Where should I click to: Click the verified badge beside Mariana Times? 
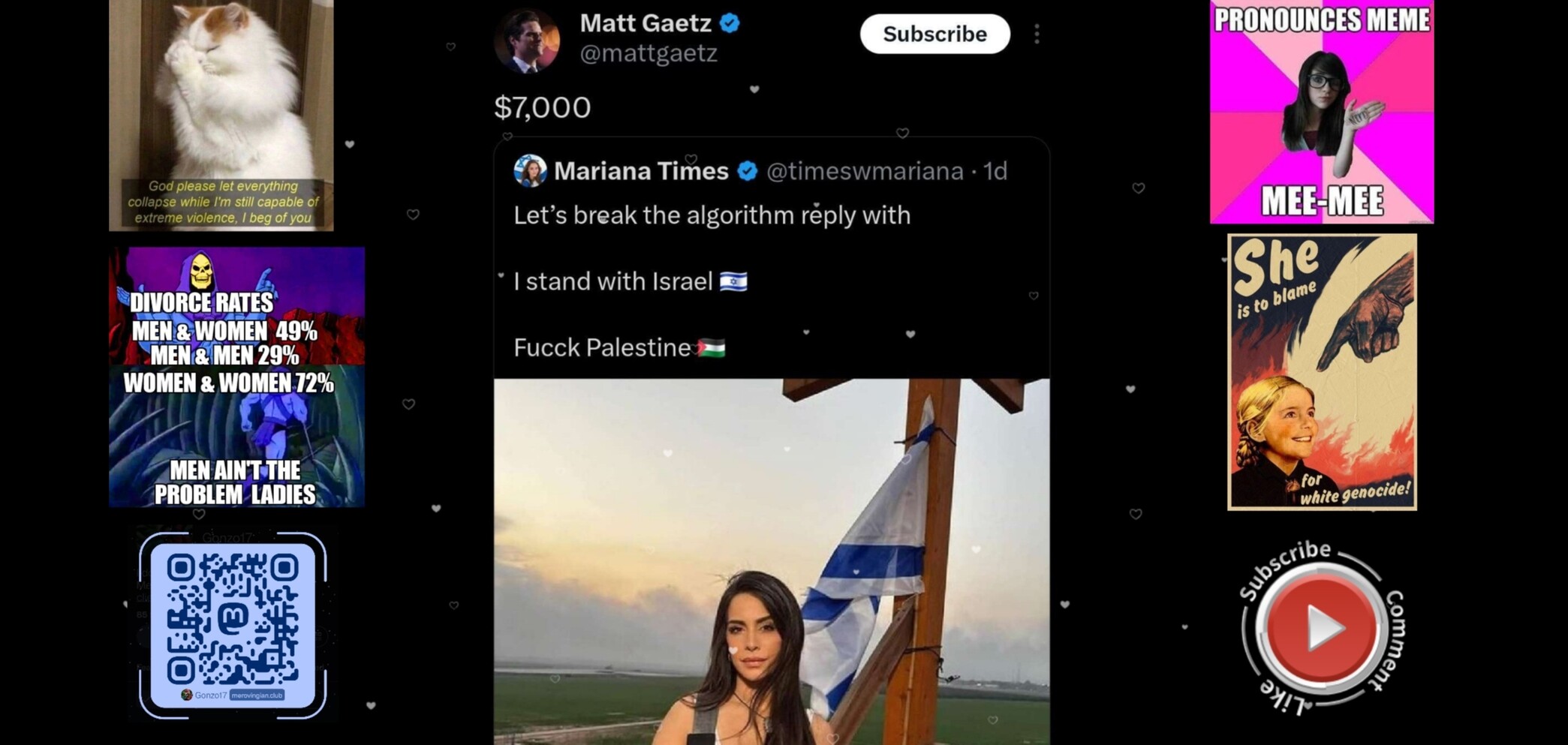click(748, 171)
